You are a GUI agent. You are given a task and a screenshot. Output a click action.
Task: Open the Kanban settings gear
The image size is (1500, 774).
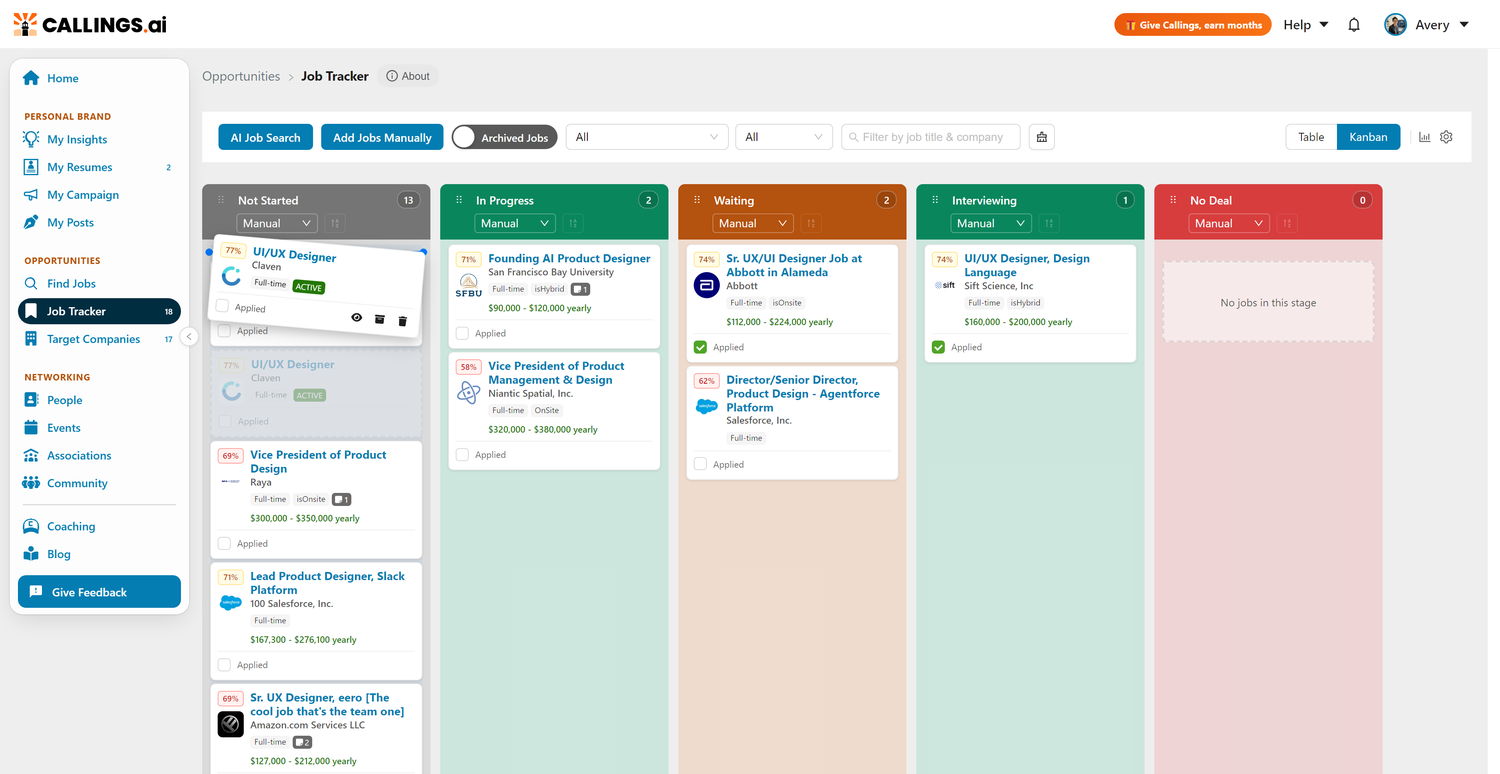[1446, 137]
